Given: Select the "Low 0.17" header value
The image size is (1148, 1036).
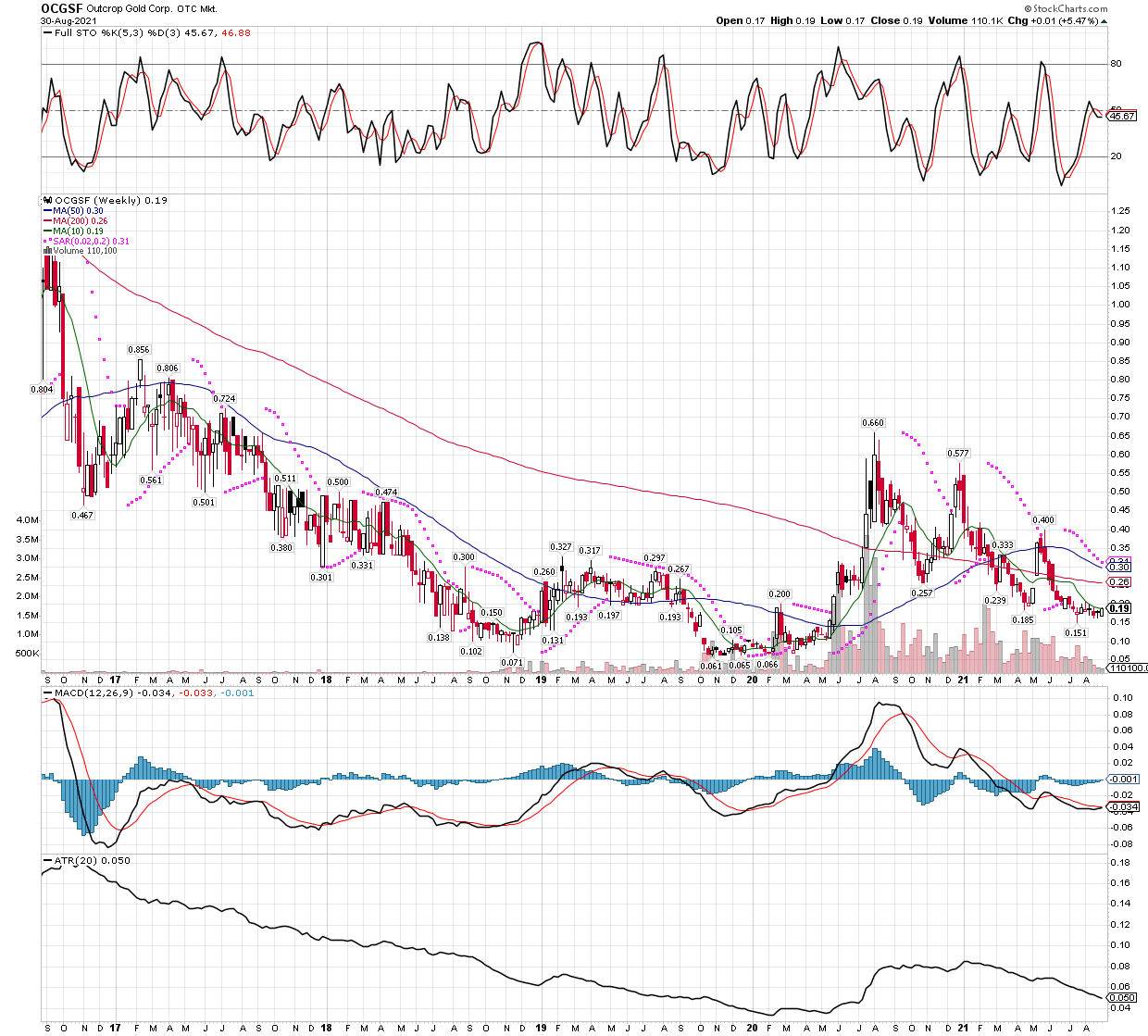Looking at the screenshot, I should [x=842, y=20].
